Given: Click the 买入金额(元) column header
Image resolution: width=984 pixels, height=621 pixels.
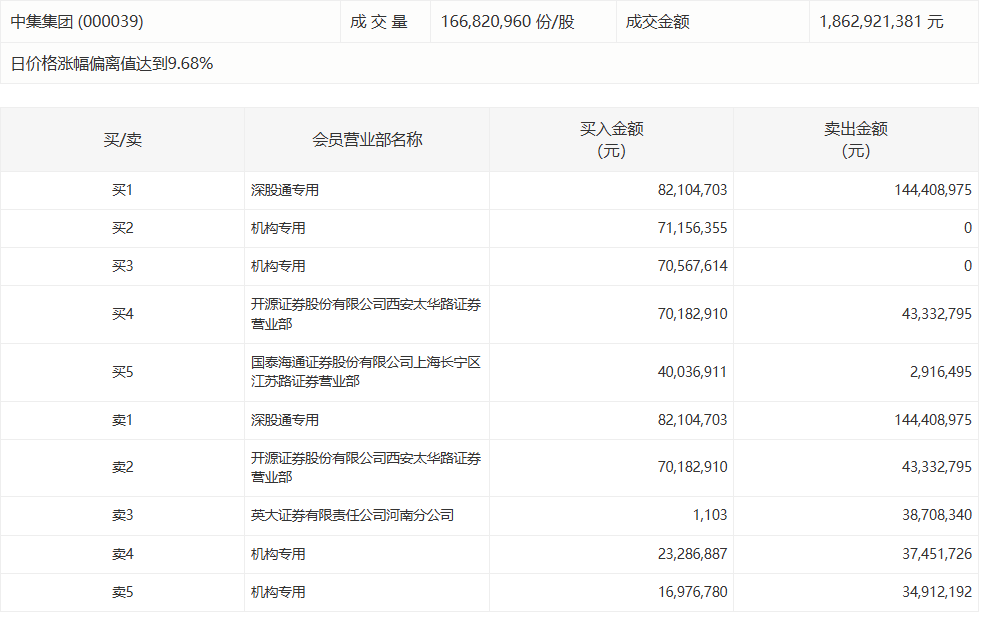Looking at the screenshot, I should click(x=611, y=139).
